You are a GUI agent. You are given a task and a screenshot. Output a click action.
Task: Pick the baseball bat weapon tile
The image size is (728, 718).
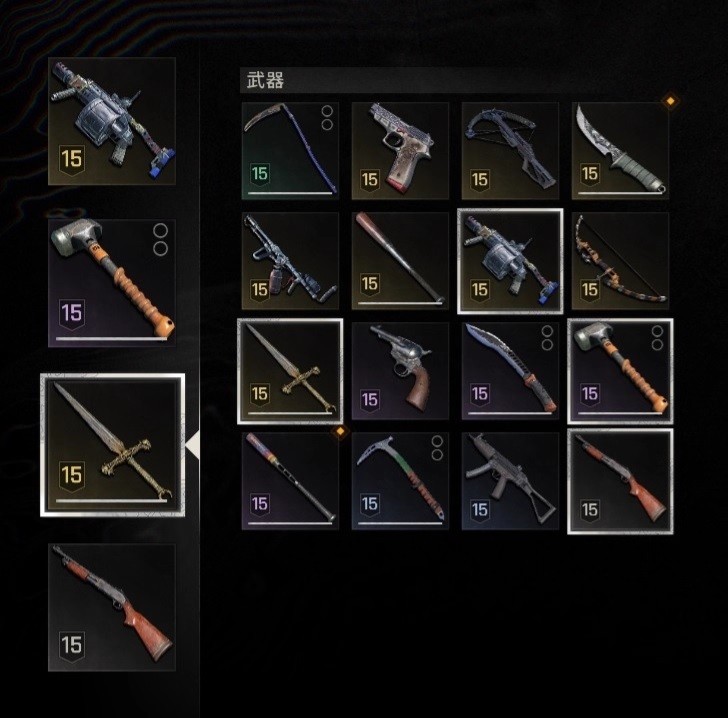pos(400,261)
